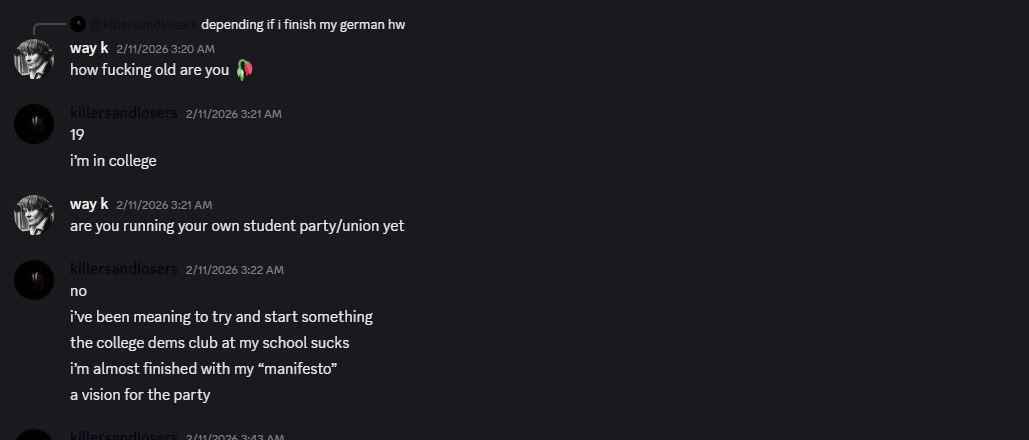The width and height of the screenshot is (1029, 440).
Task: Select the message 'i'm in college'
Action: [x=114, y=161]
